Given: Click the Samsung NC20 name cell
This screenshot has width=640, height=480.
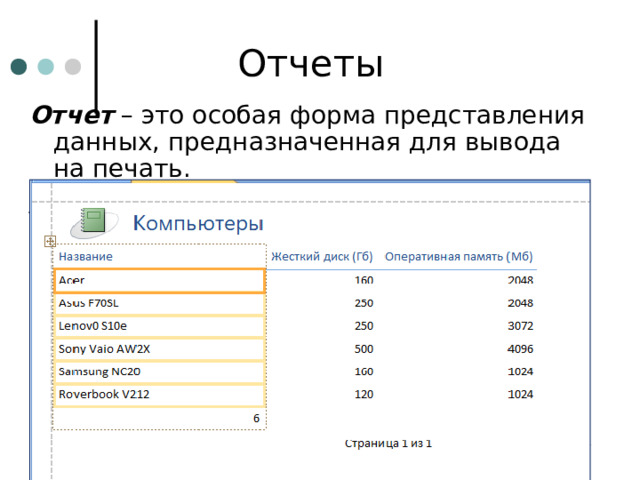Looking at the screenshot, I should tap(159, 371).
